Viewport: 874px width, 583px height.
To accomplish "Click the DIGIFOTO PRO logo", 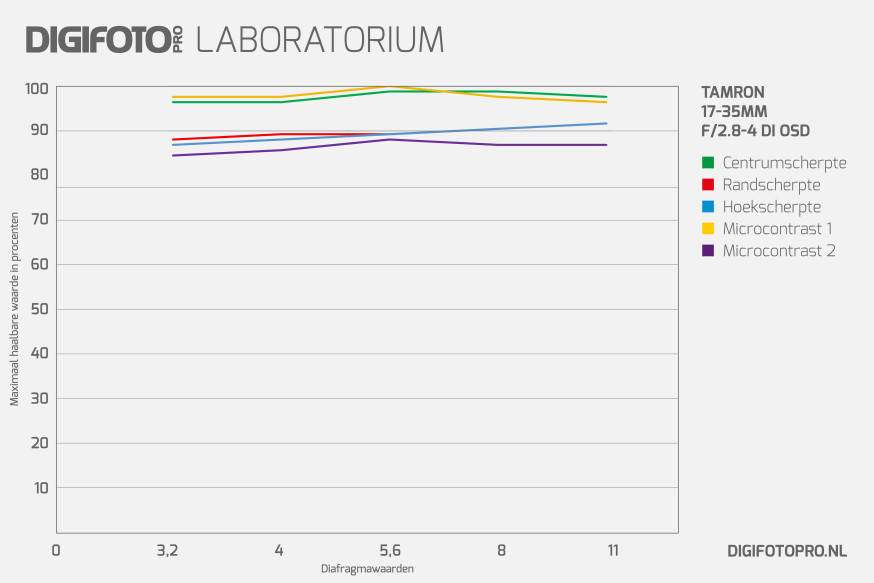I will [104, 40].
